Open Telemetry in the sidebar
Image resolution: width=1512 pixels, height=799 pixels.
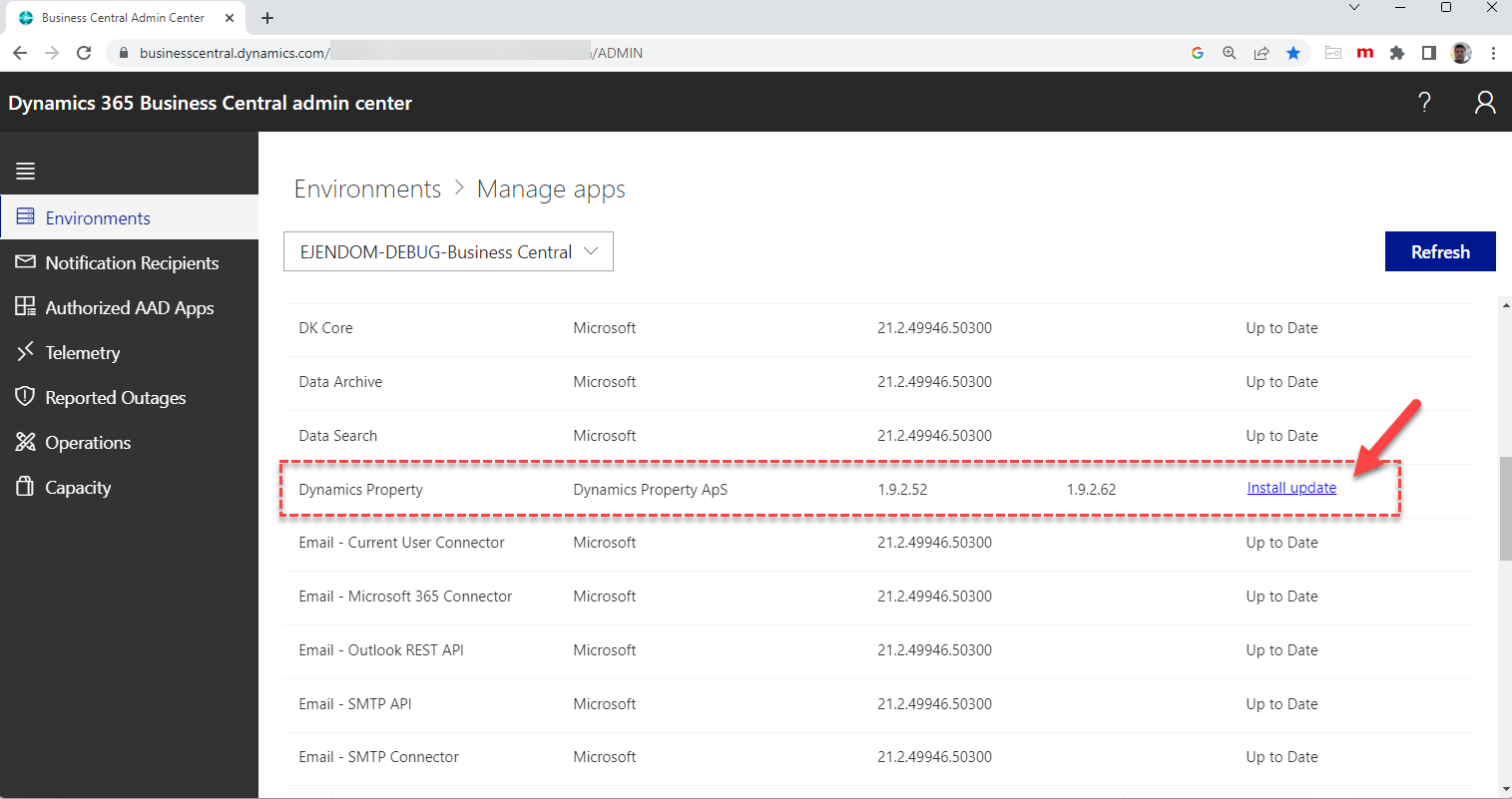[129, 352]
